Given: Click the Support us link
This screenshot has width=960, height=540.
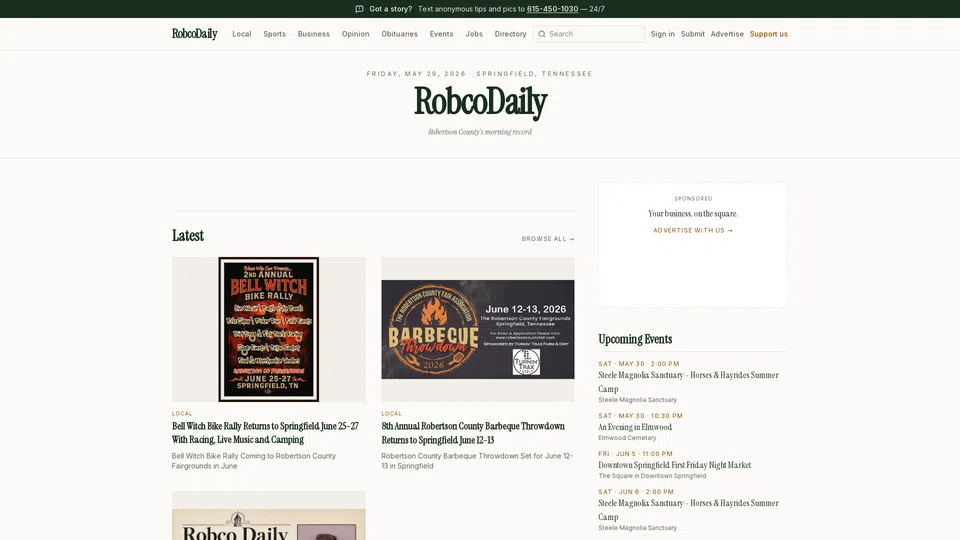Looking at the screenshot, I should click(768, 34).
